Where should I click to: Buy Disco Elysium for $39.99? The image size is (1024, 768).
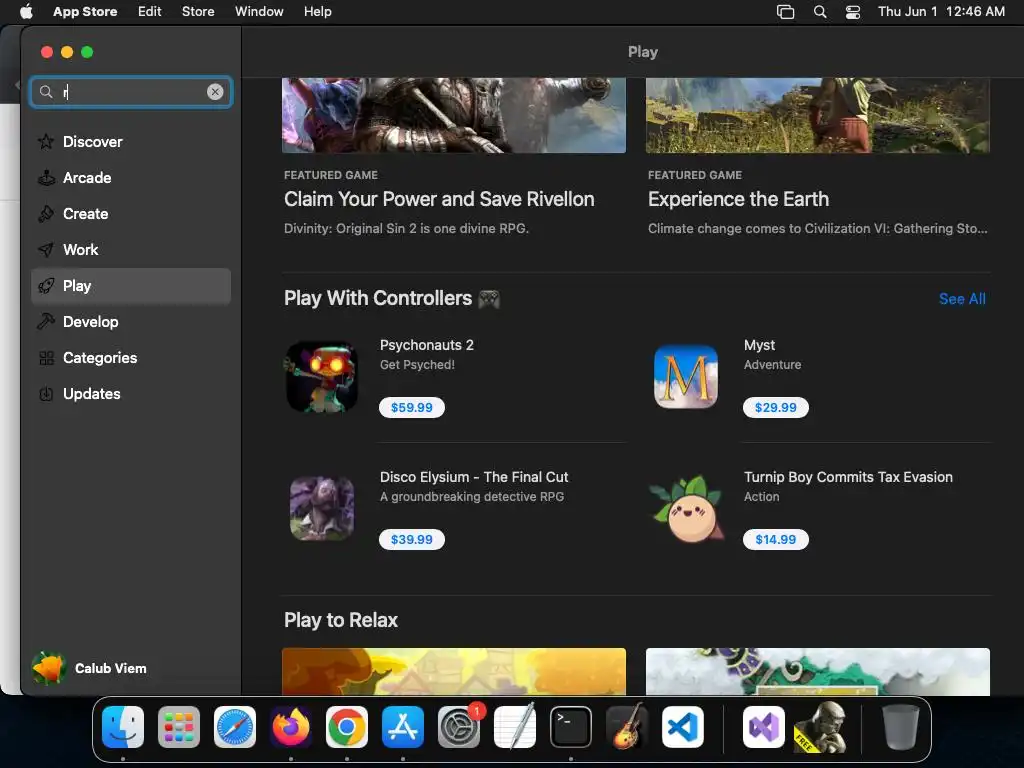[411, 539]
